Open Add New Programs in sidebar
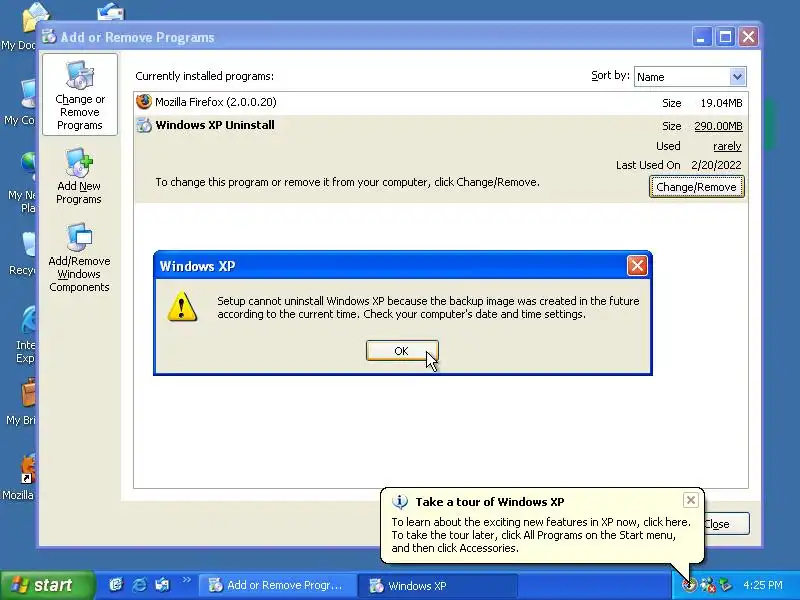The image size is (800, 600). pos(79,177)
